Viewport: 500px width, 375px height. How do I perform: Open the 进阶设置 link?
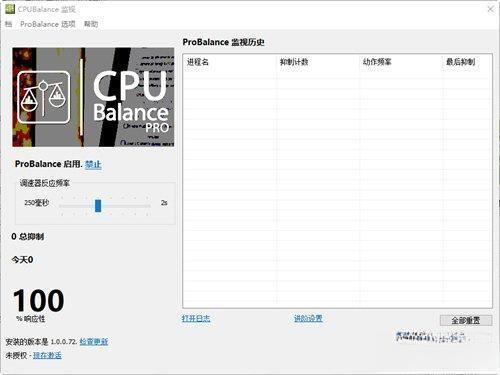pyautogui.click(x=308, y=318)
